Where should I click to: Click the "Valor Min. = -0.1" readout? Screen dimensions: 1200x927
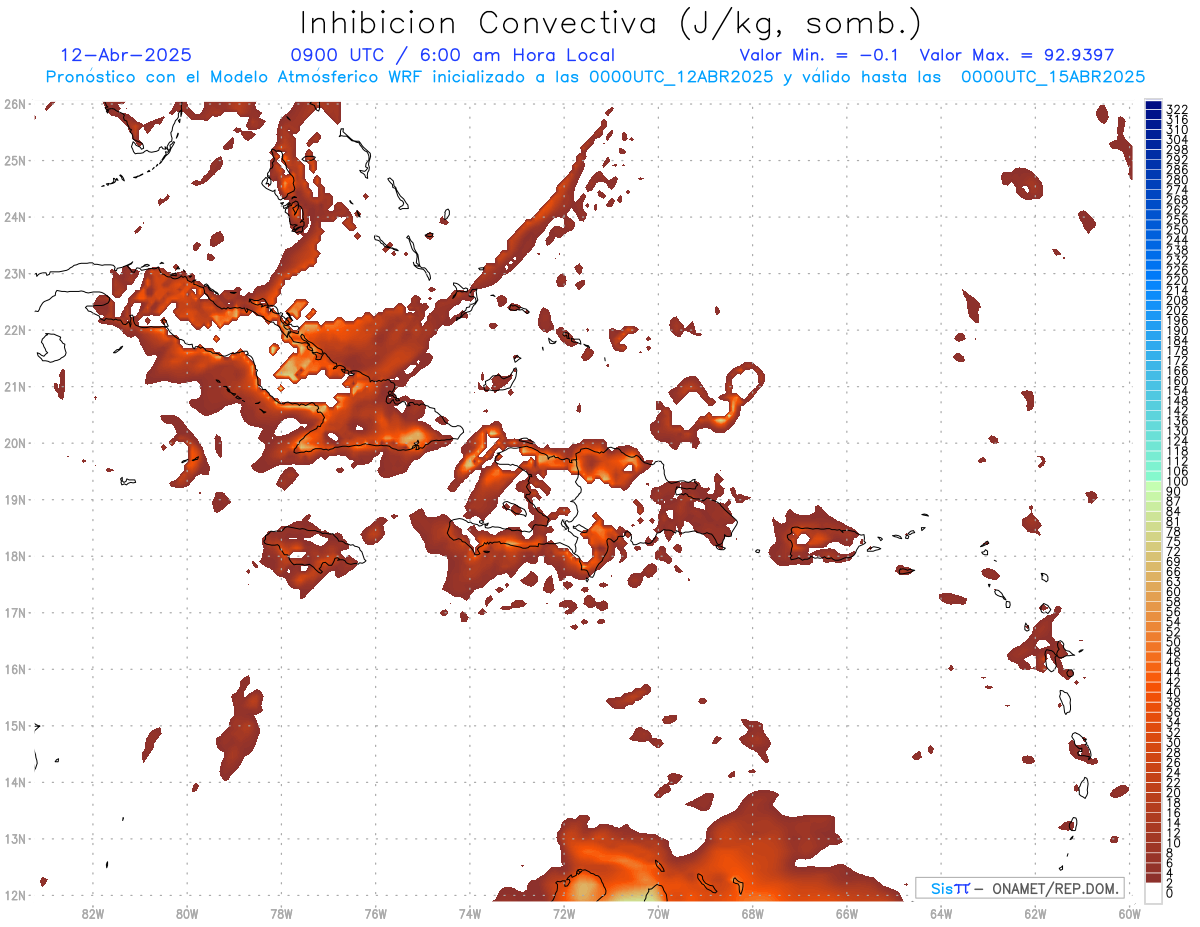point(820,55)
